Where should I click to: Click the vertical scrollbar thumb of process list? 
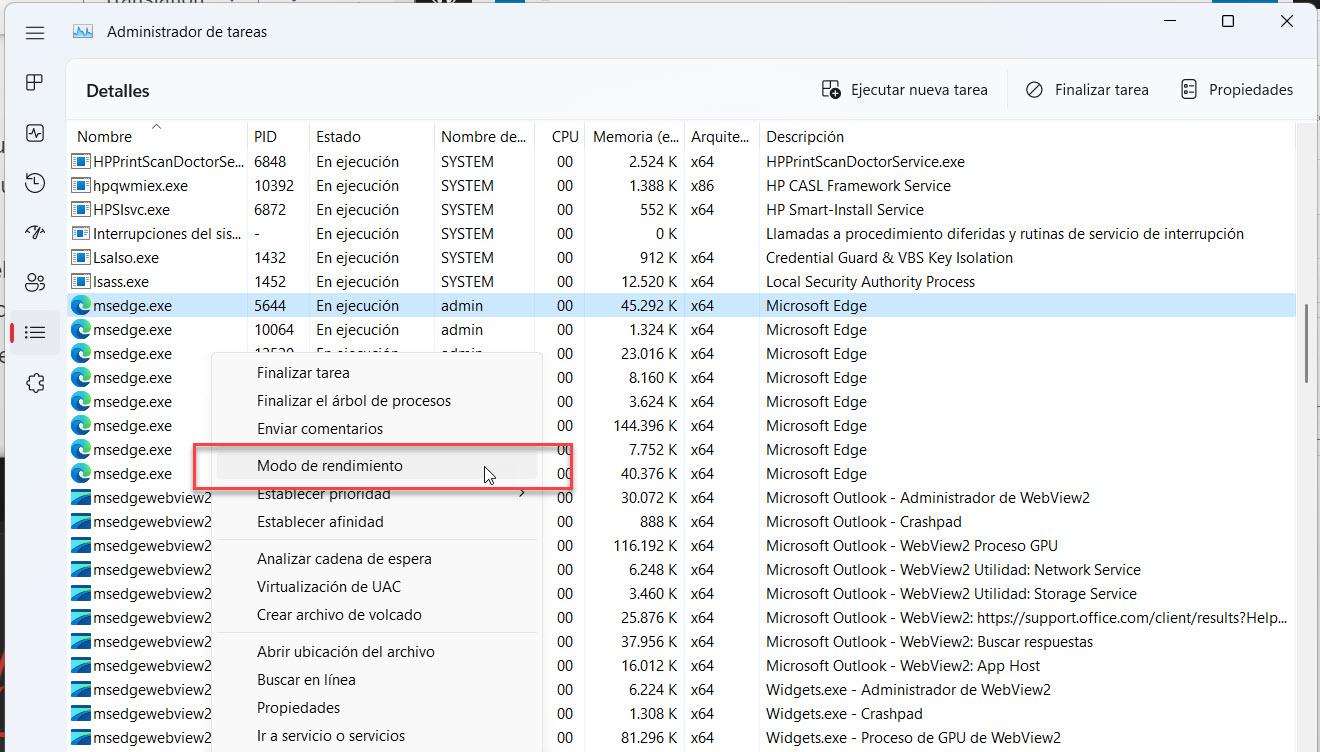tap(1306, 342)
